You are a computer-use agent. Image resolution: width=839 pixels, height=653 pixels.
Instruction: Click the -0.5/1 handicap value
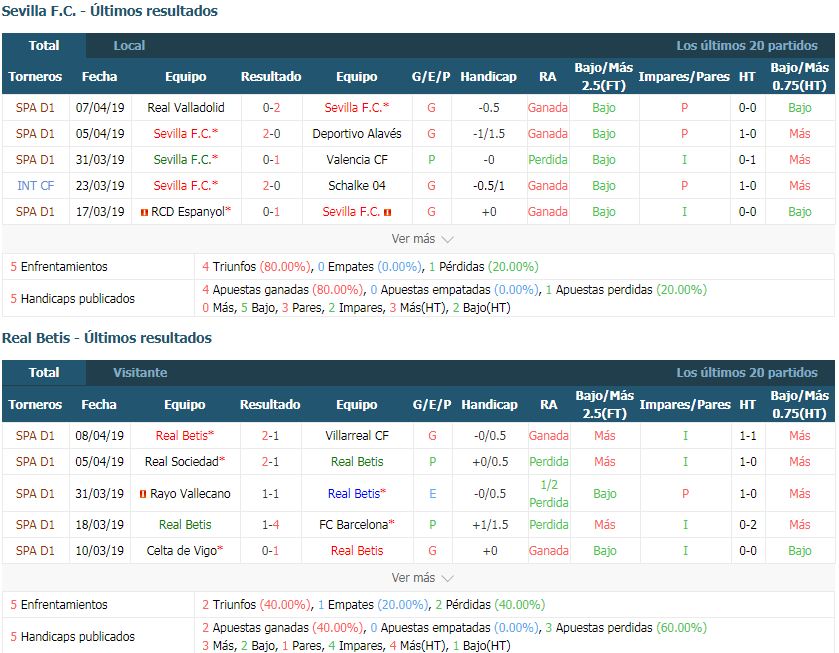pos(489,186)
